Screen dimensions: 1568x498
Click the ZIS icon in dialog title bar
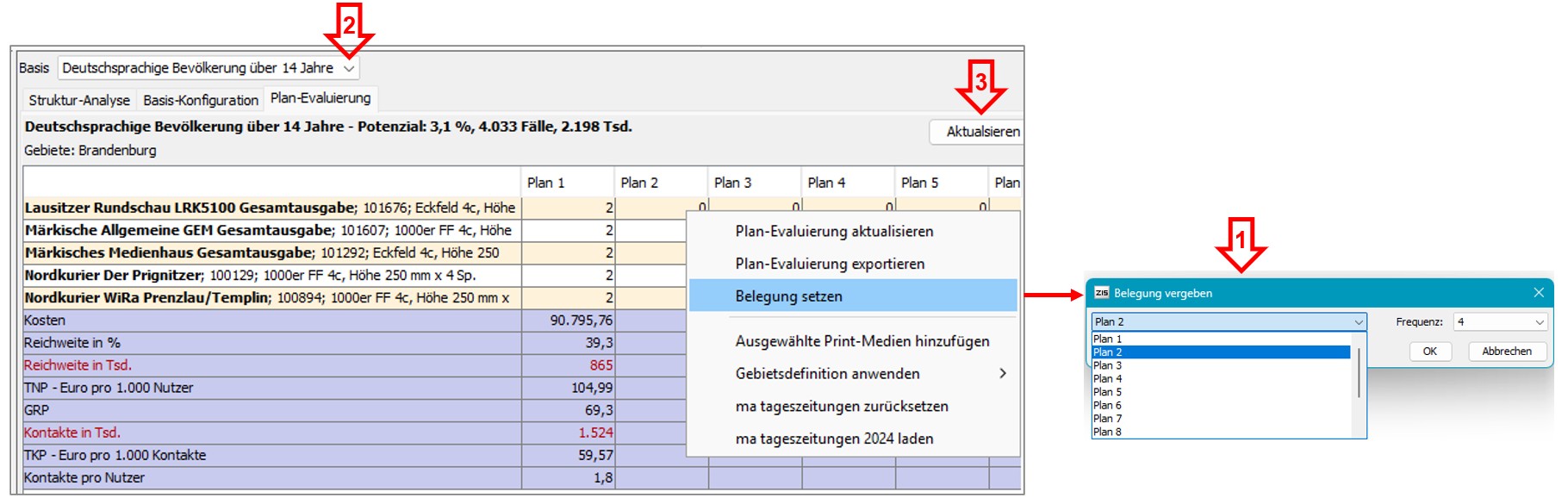pos(1101,293)
